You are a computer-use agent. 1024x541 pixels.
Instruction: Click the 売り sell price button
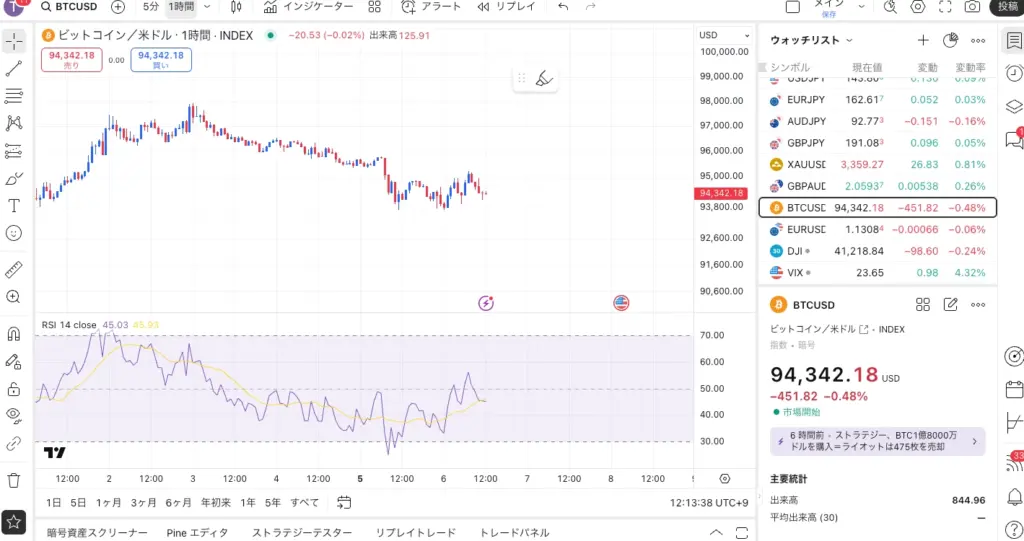point(72,59)
